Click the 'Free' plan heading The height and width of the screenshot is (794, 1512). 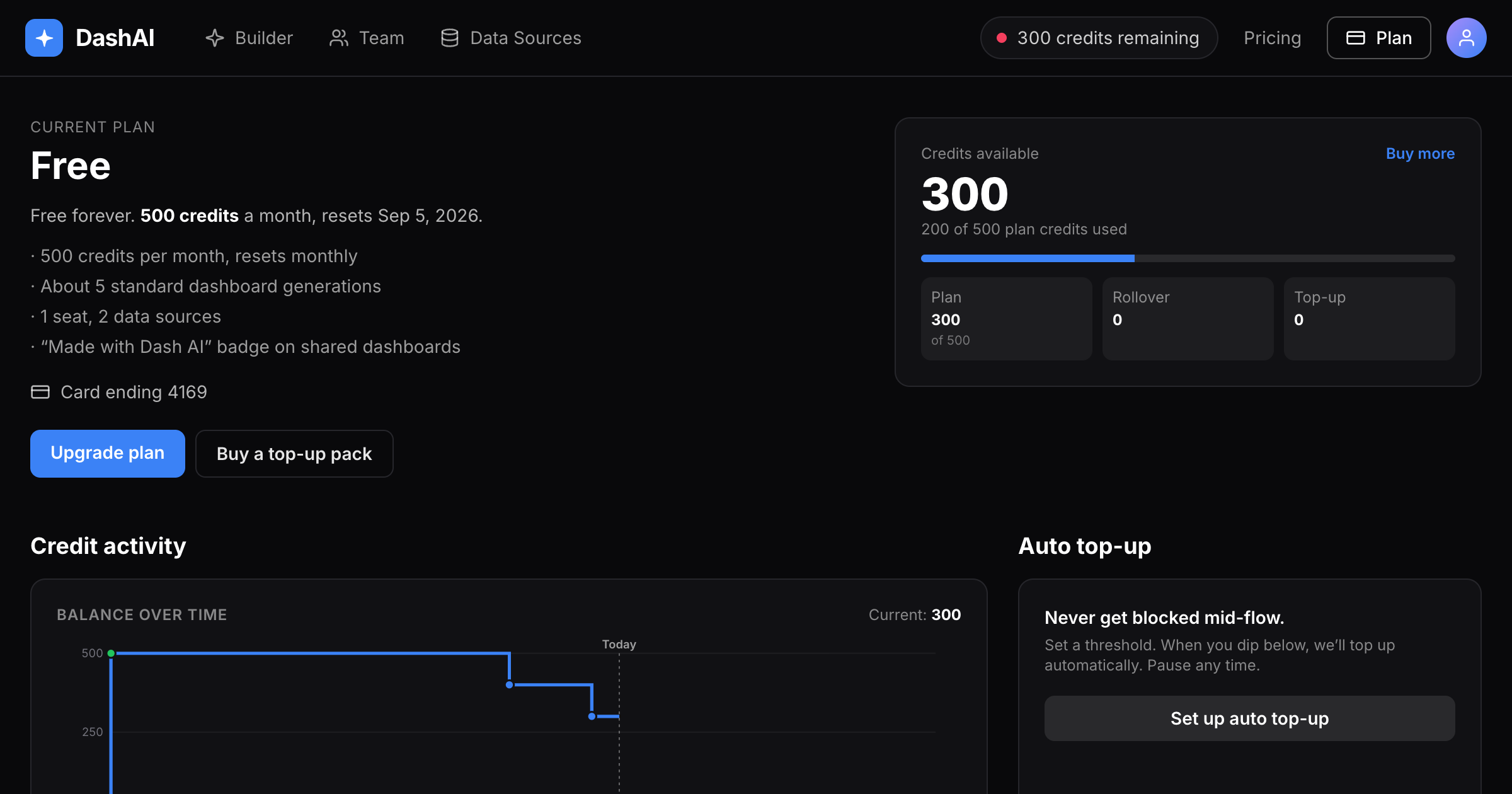click(71, 166)
